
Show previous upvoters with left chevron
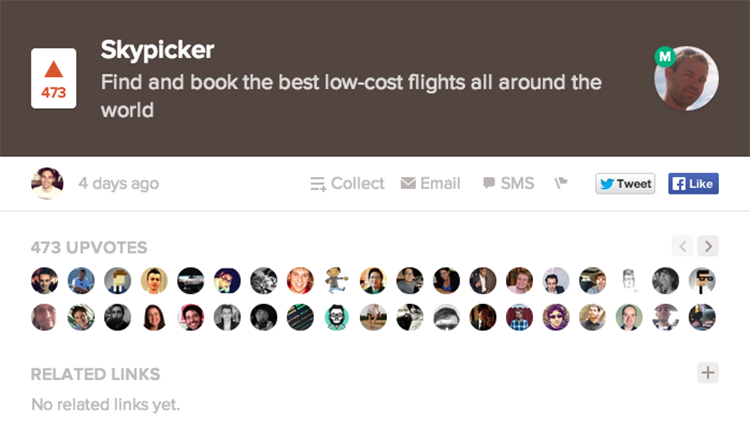click(682, 246)
